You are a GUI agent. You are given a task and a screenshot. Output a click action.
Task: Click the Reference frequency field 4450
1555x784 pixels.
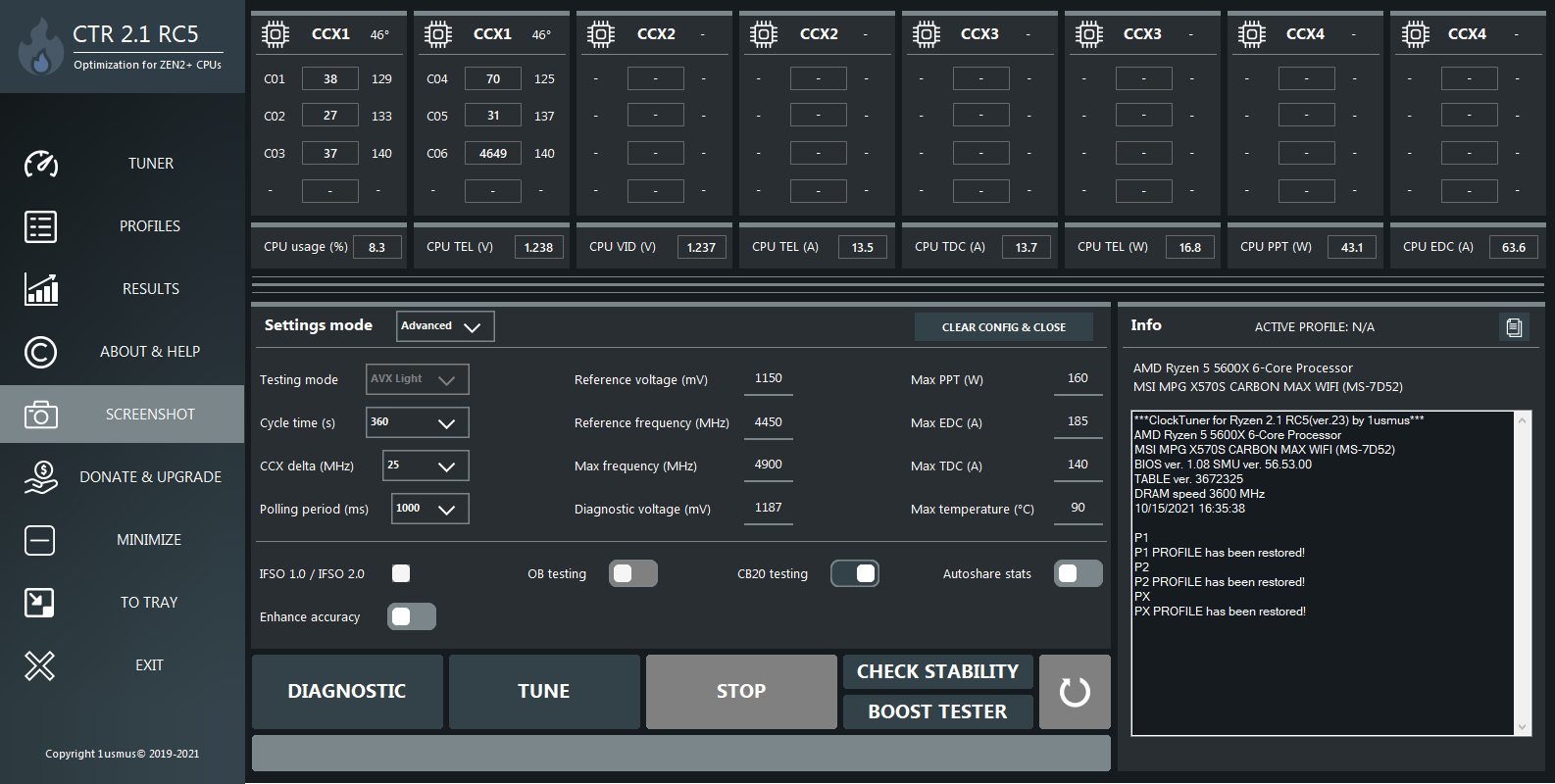click(769, 422)
